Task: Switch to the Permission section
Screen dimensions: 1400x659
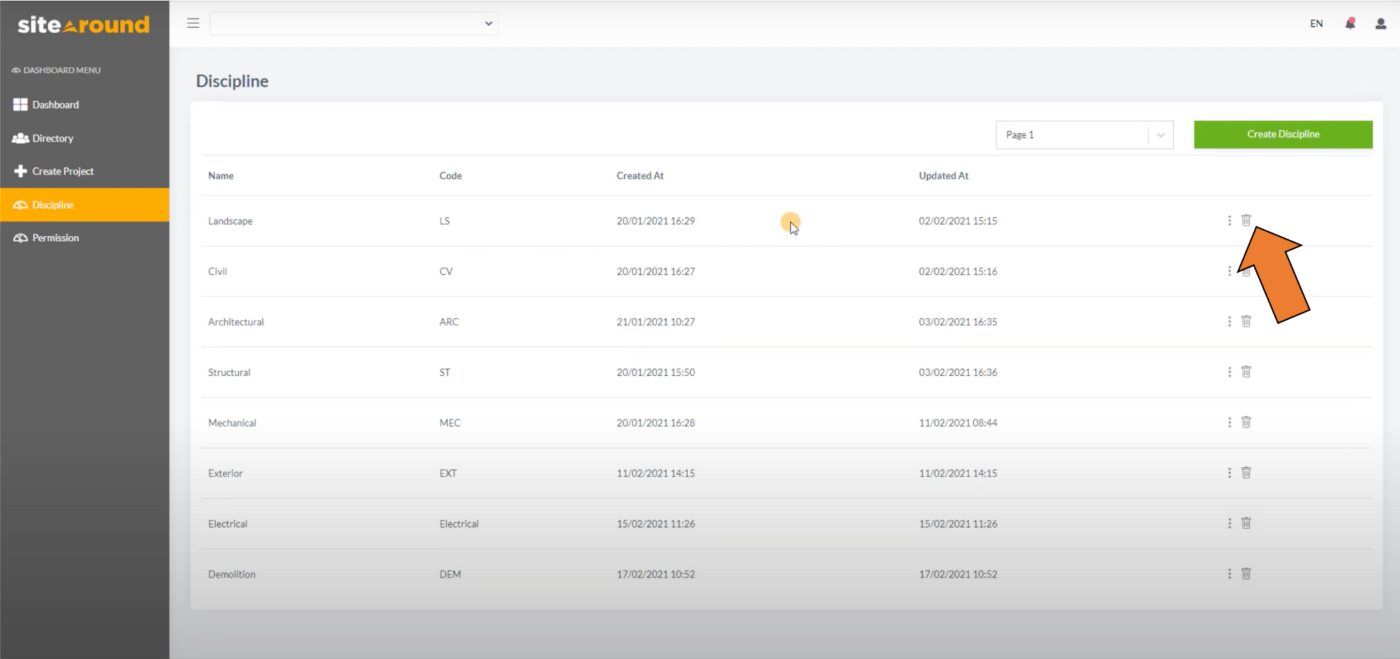Action: coord(55,237)
